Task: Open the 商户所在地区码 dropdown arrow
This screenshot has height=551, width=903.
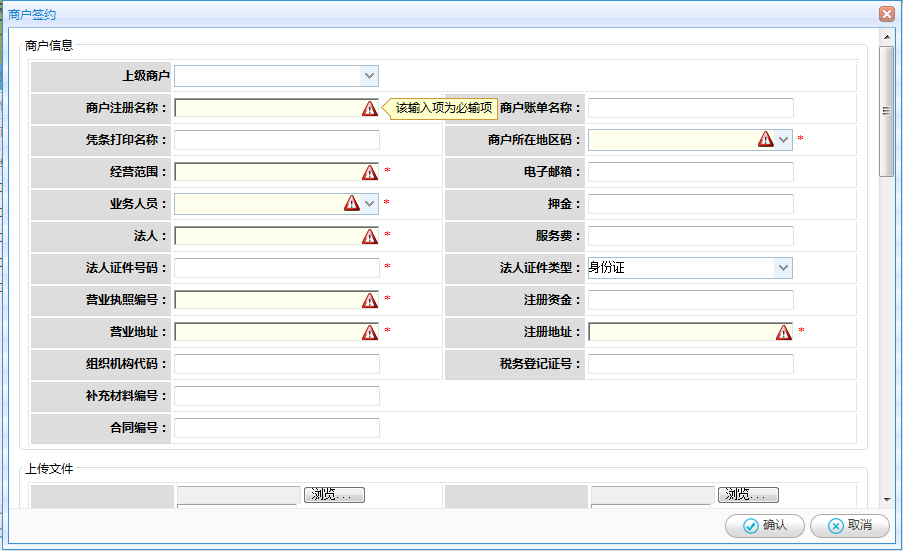Action: pos(783,140)
